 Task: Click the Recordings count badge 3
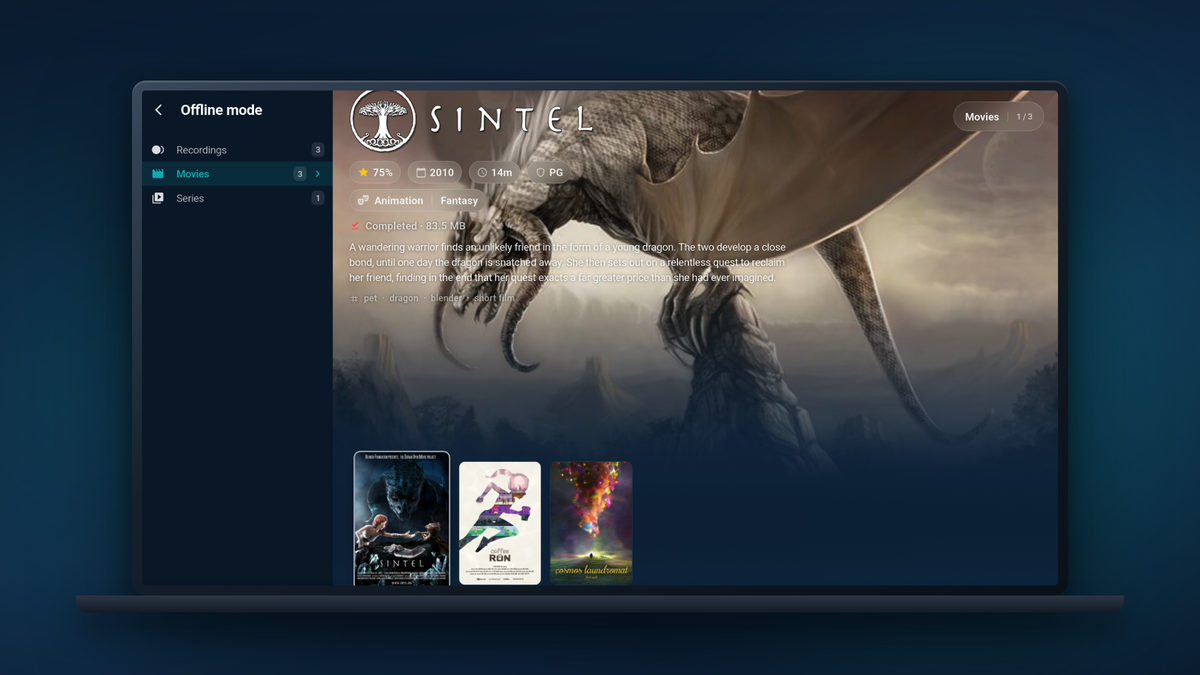318,150
